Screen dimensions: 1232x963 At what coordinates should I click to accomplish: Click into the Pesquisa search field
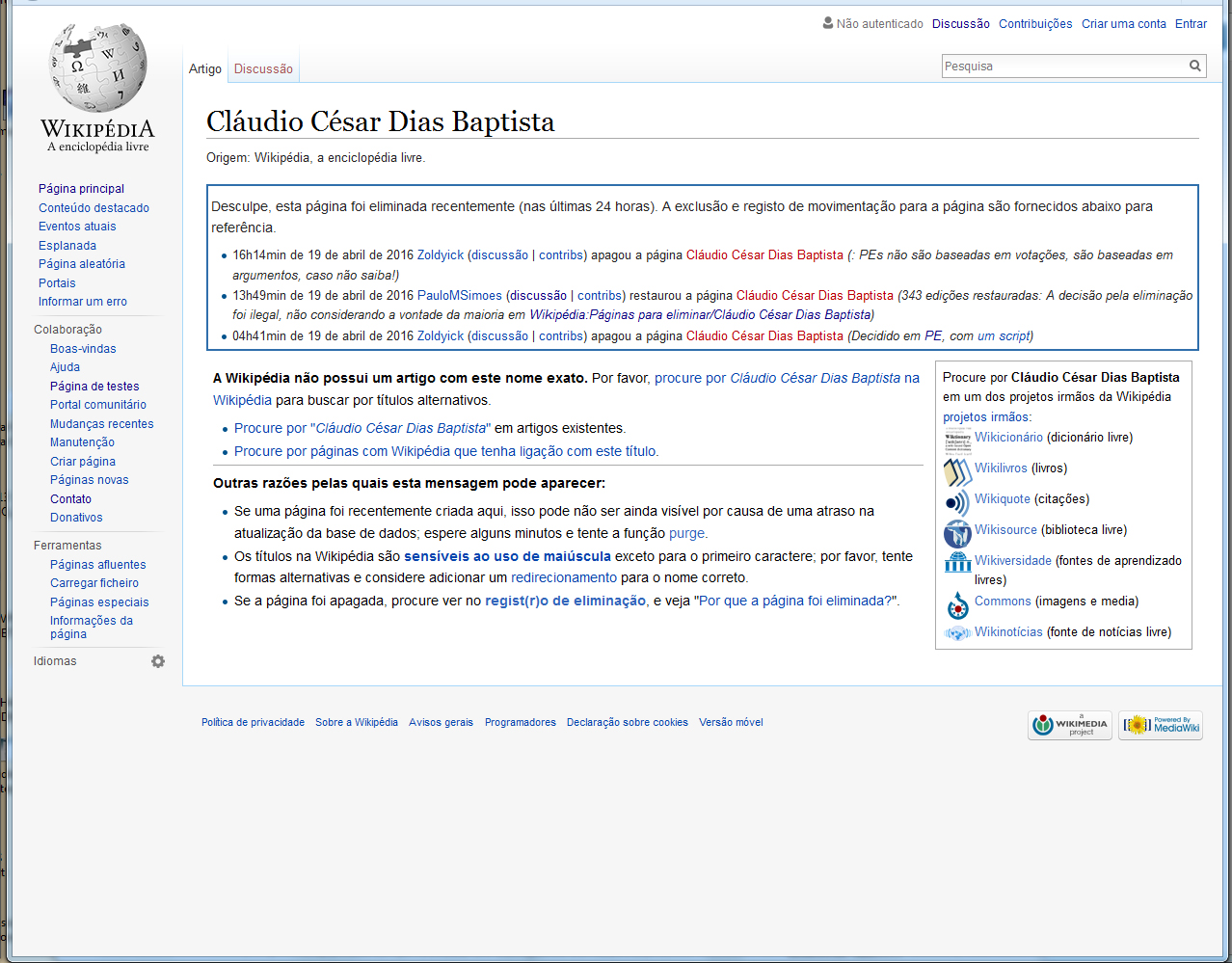tap(1062, 67)
